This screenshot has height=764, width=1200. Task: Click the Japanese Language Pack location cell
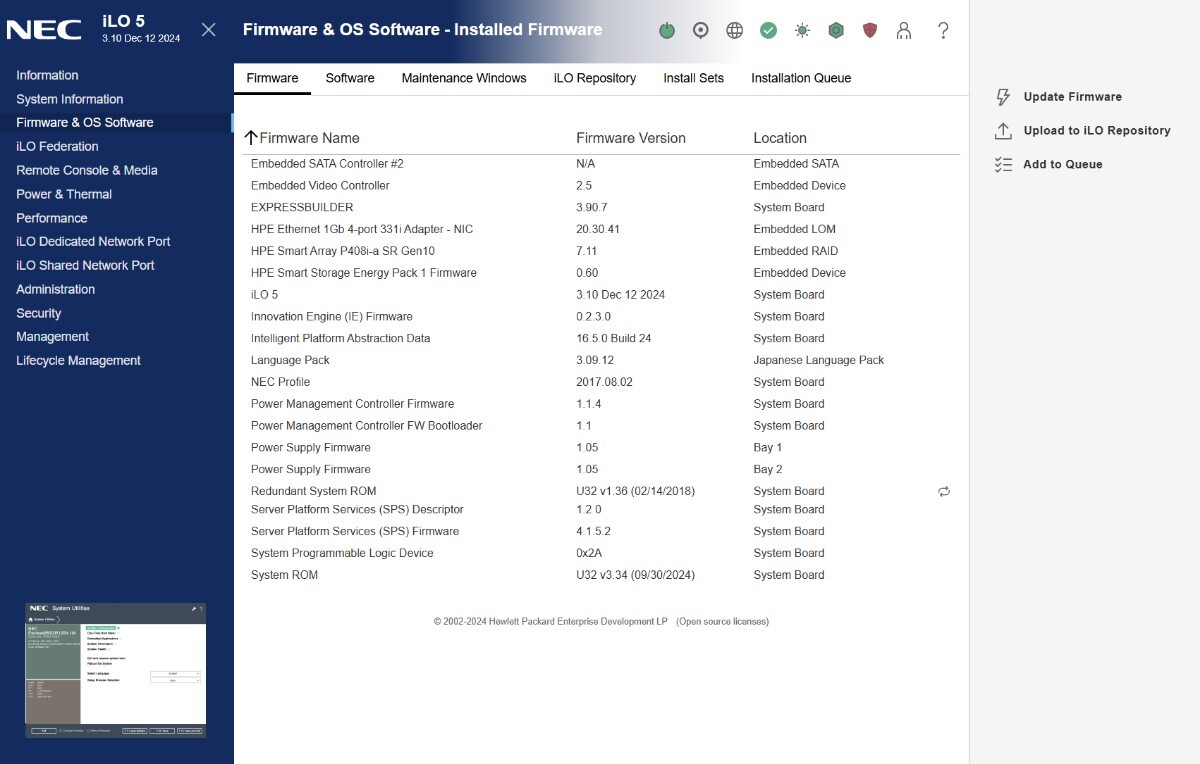(x=819, y=360)
